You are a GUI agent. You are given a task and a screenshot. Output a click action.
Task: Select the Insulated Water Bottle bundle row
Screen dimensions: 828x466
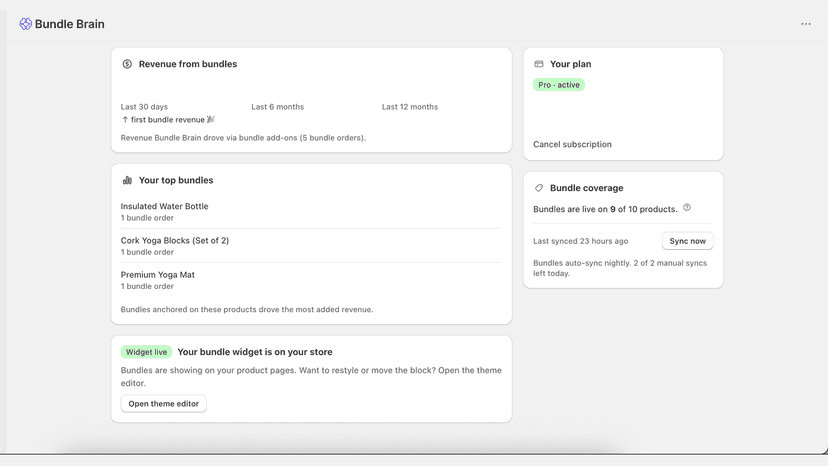pos(311,211)
